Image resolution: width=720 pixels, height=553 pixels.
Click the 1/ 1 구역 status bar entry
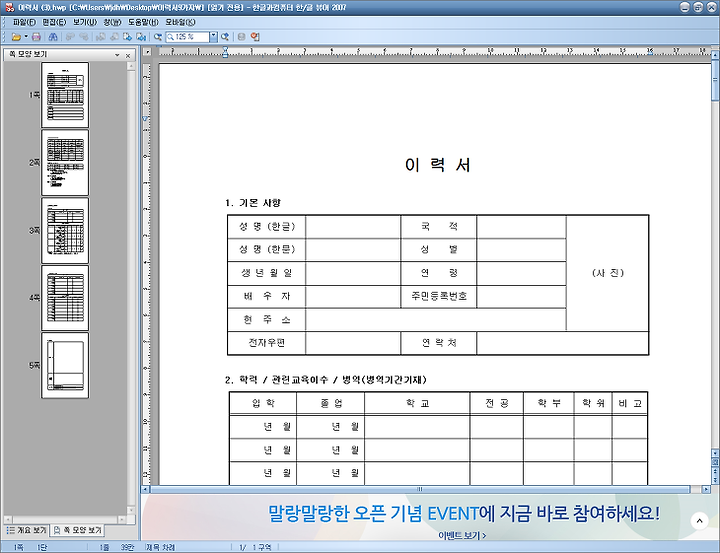(x=255, y=547)
